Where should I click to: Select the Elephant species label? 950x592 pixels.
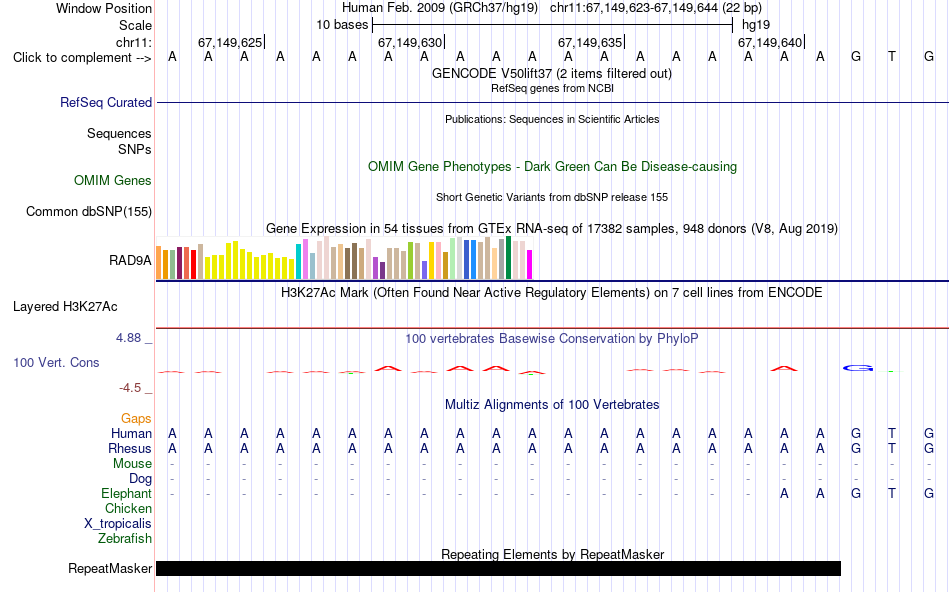pos(126,494)
